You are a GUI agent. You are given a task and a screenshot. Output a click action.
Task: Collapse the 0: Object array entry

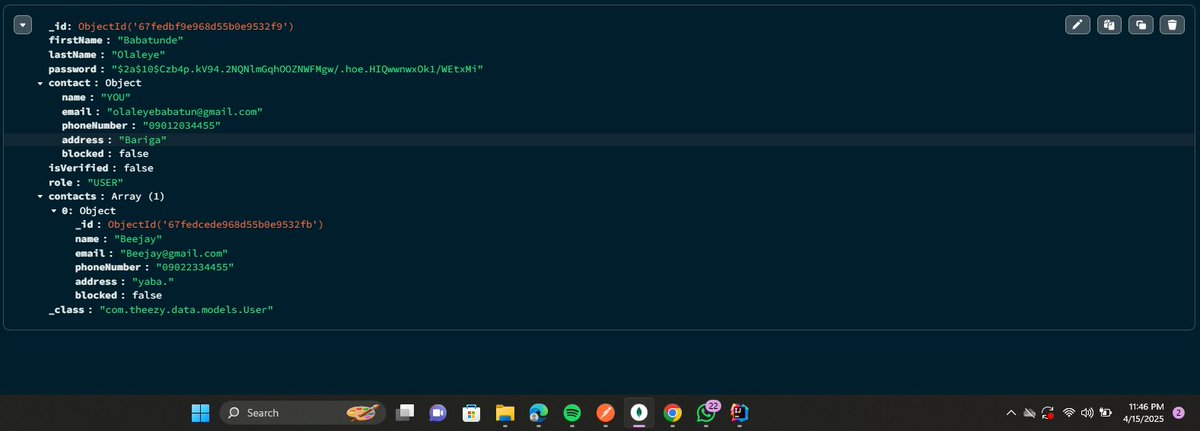[x=53, y=211]
